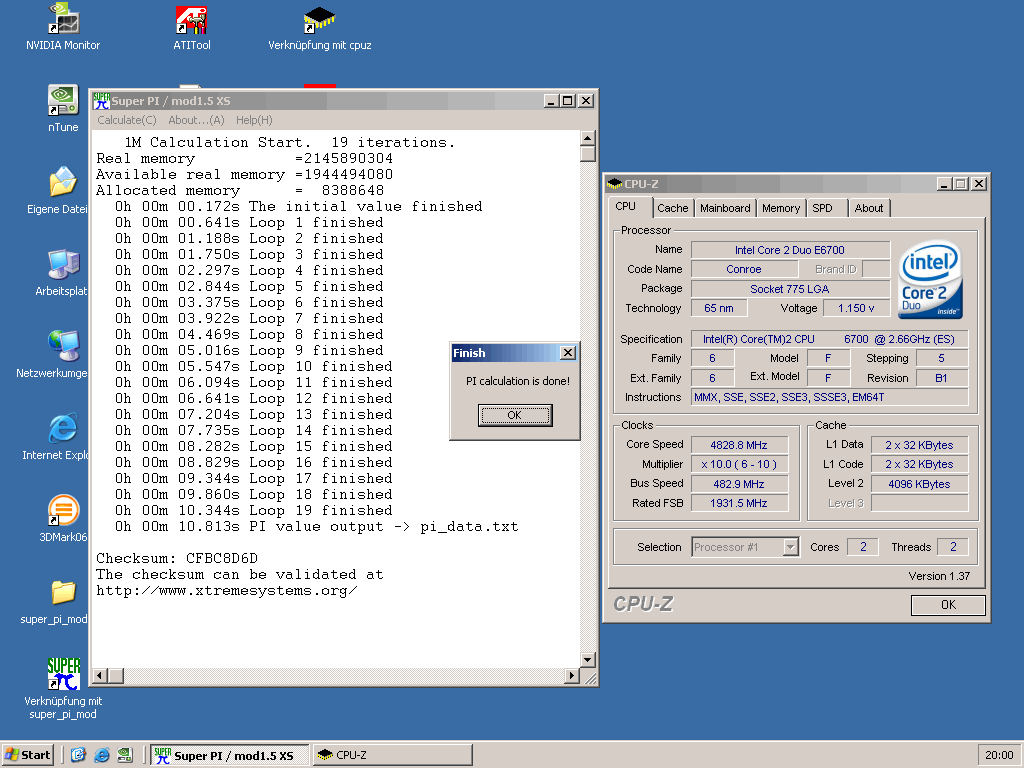The width and height of the screenshot is (1024, 768).
Task: Click the Rated FSB value 1931.5 MHz
Action: 739,503
